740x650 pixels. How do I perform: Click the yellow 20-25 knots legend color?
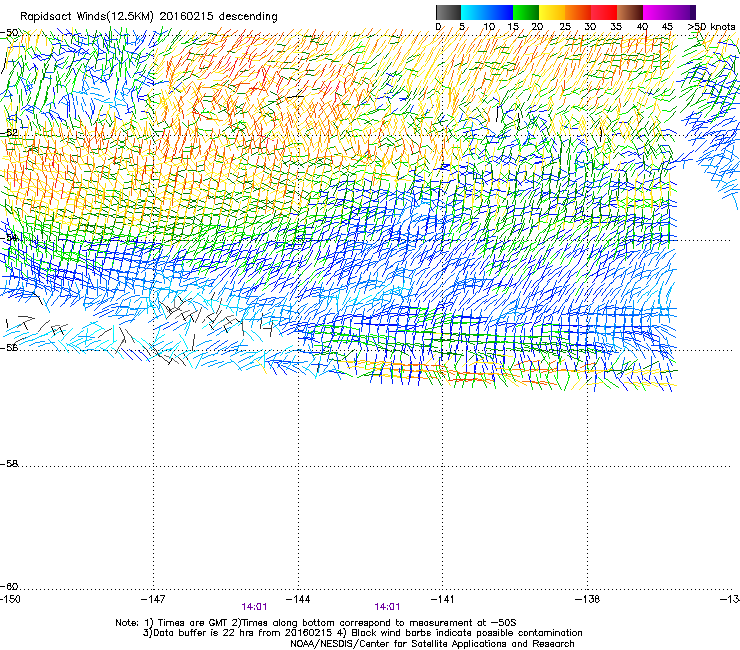point(552,12)
